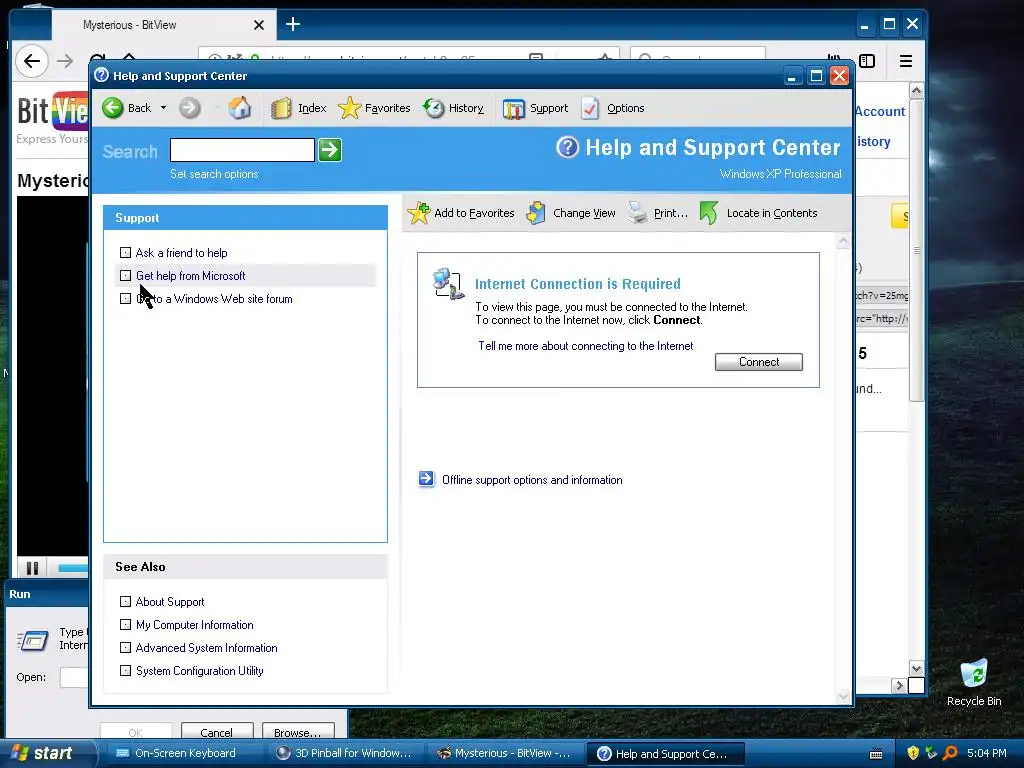Show History in Help toolbar

(453, 108)
